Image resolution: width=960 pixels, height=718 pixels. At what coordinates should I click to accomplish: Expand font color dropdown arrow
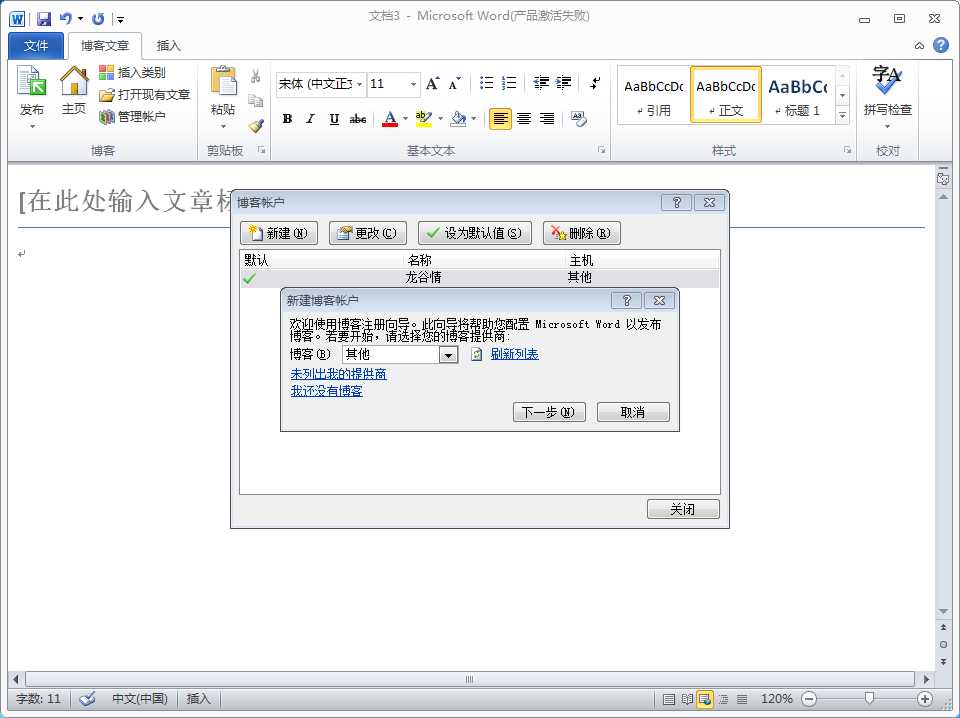pos(405,119)
